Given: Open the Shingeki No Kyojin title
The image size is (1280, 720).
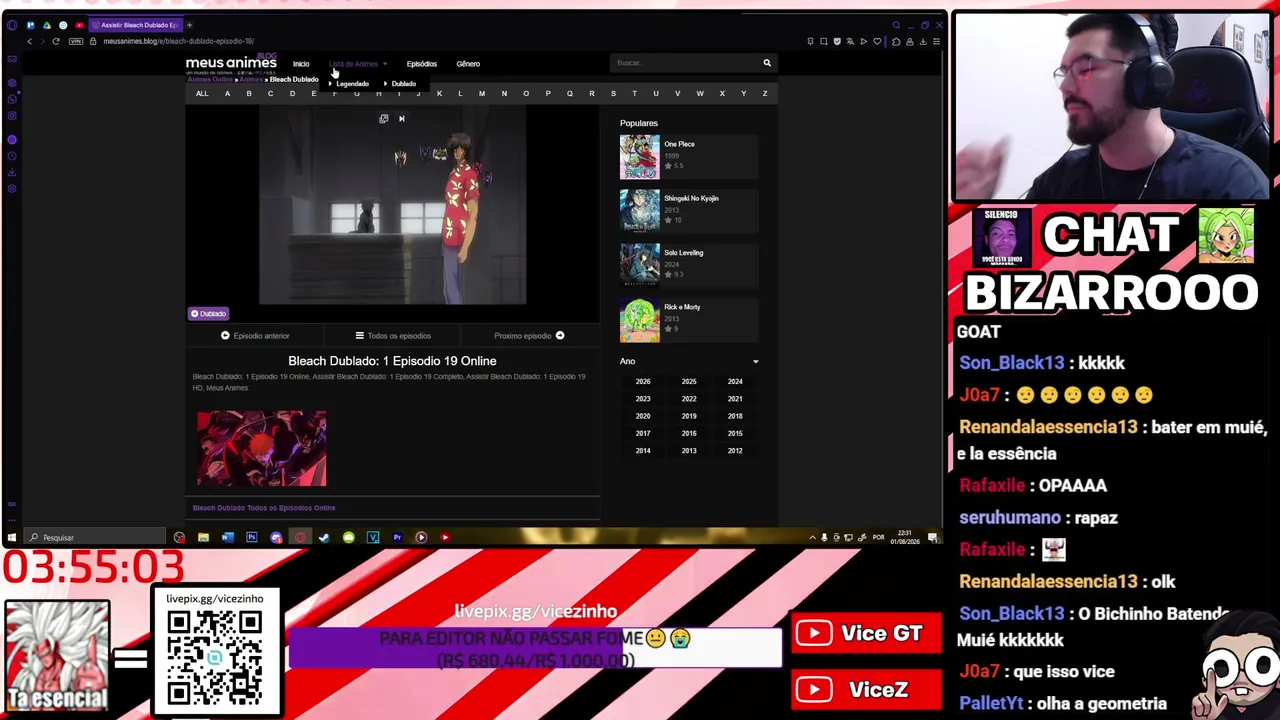Looking at the screenshot, I should (x=691, y=199).
